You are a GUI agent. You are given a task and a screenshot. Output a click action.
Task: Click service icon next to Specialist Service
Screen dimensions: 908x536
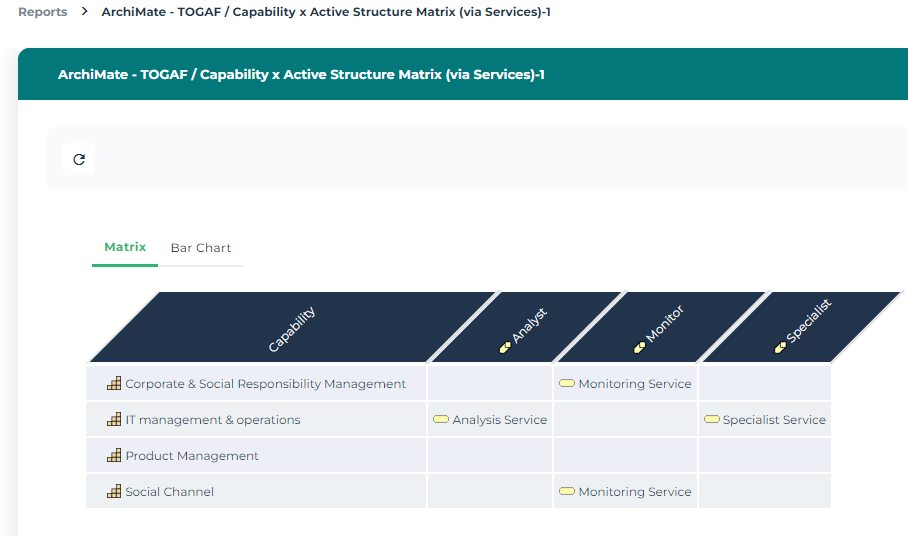coord(712,420)
